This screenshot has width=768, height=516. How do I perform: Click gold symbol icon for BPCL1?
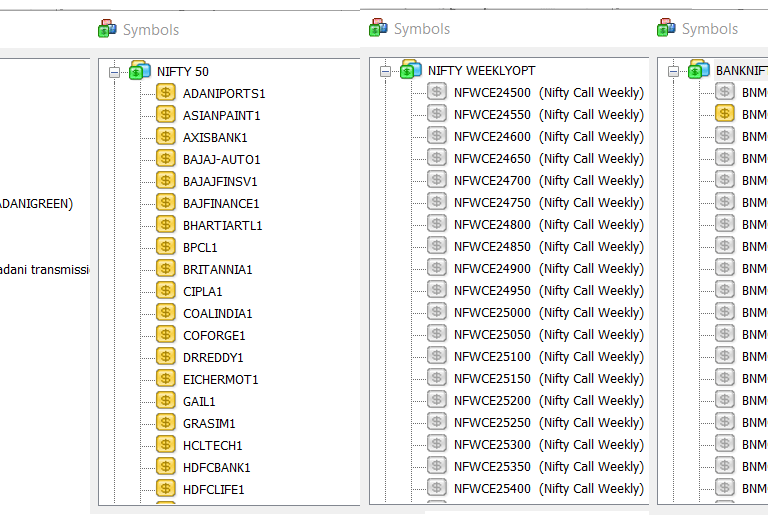166,247
